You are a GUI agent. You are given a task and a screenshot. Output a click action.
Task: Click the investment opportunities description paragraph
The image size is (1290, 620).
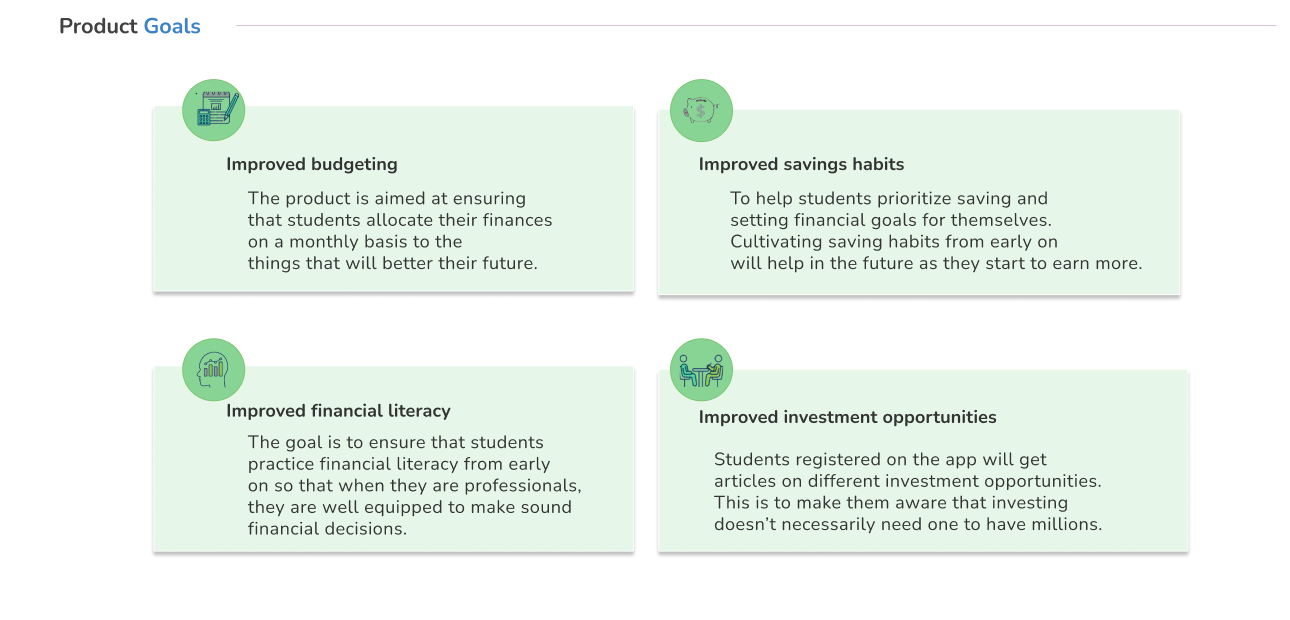(x=908, y=491)
